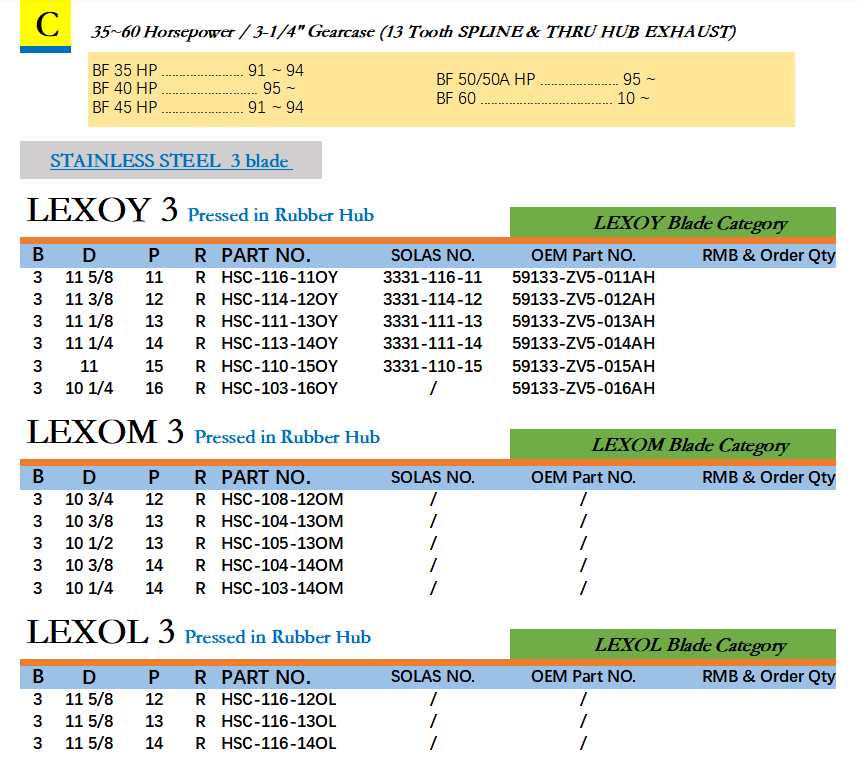Select part number HSC-104-13OM
The image size is (858, 762).
point(282,521)
